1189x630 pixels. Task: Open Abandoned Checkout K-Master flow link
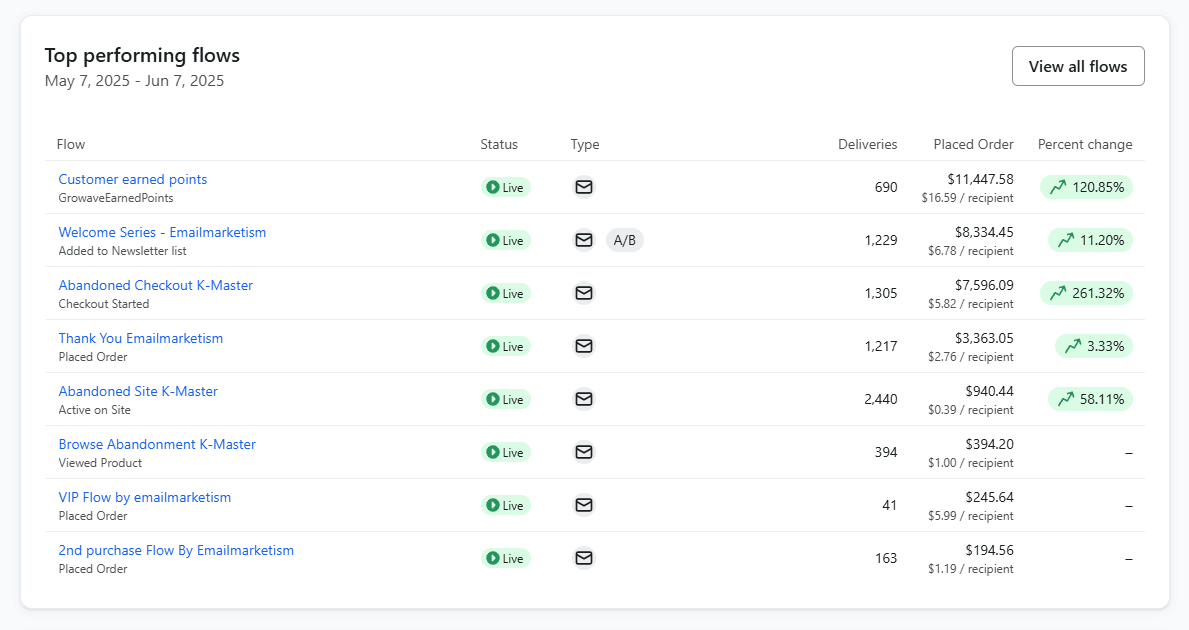coord(155,286)
